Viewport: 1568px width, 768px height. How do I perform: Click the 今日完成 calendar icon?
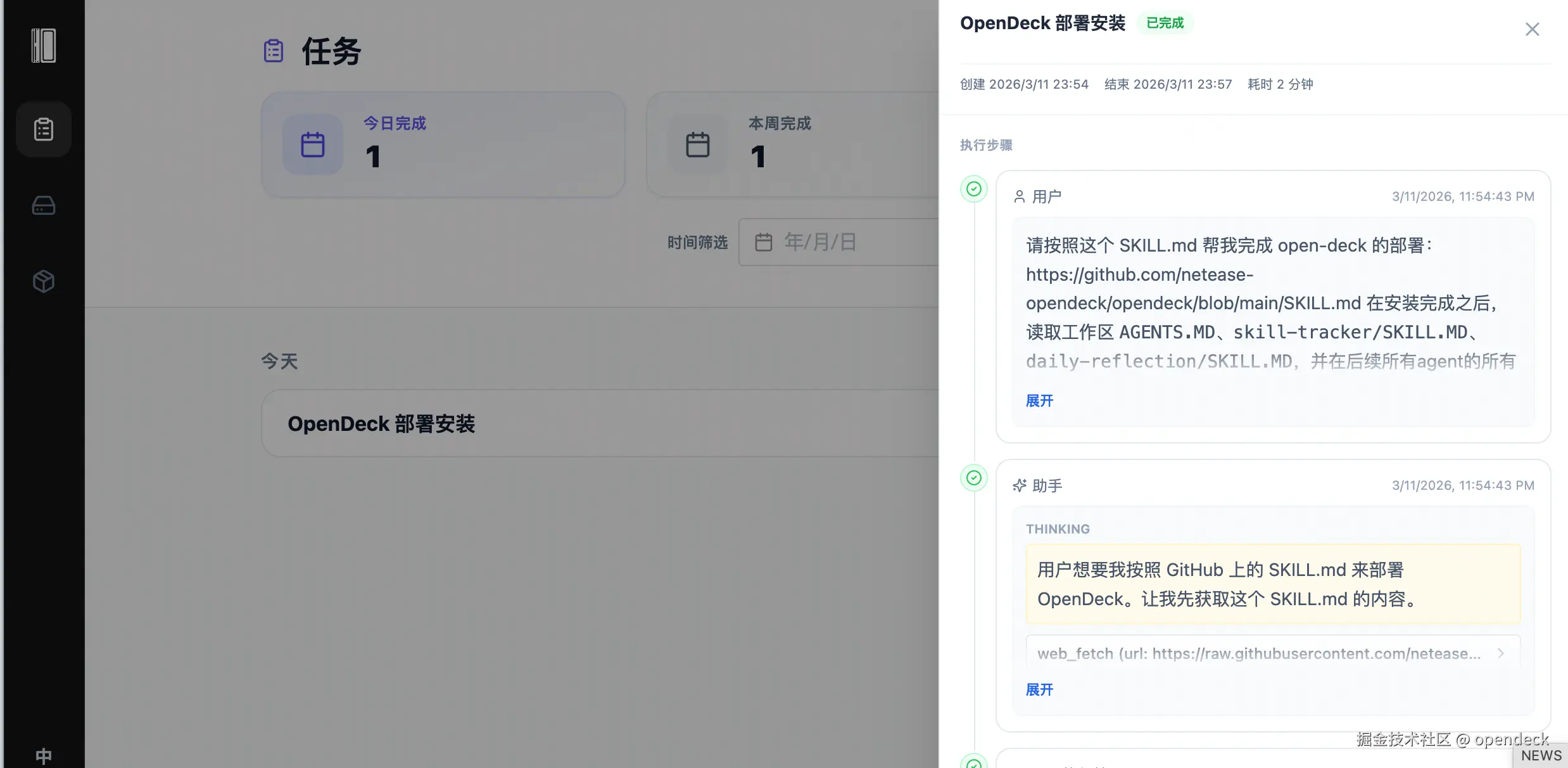pyautogui.click(x=313, y=144)
